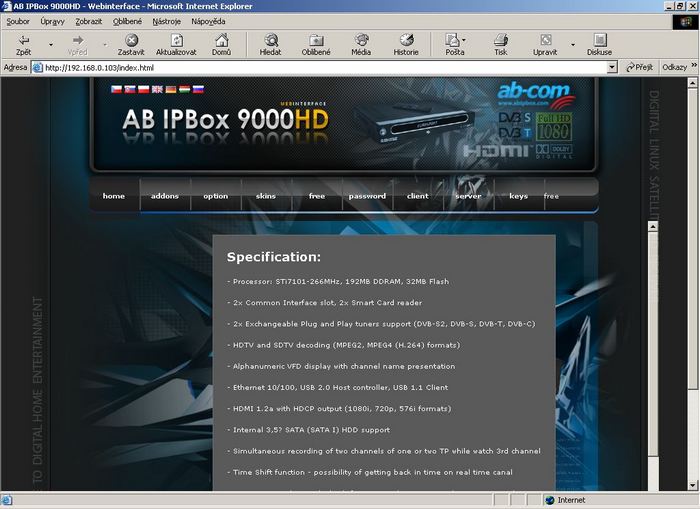Open the Pošta mail button
Image resolution: width=700 pixels, height=509 pixels.
455,45
